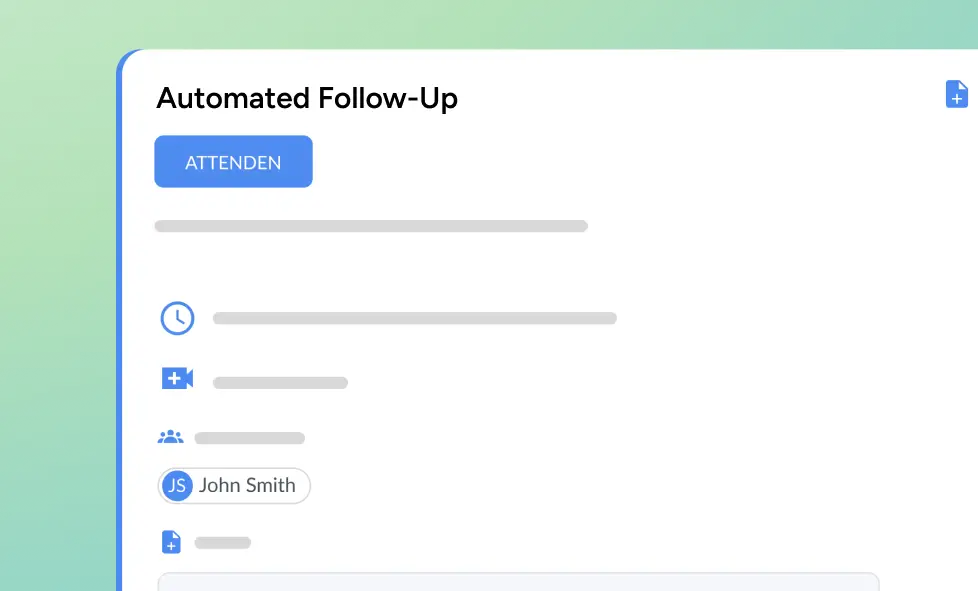Image resolution: width=978 pixels, height=591 pixels.
Task: Click the short placeholder beside notes icon
Action: tap(222, 543)
